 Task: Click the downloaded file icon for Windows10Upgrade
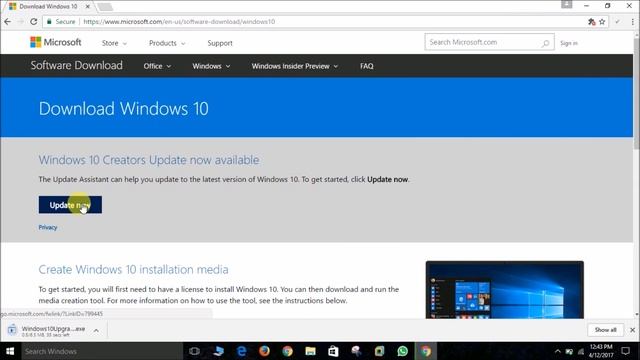12,329
